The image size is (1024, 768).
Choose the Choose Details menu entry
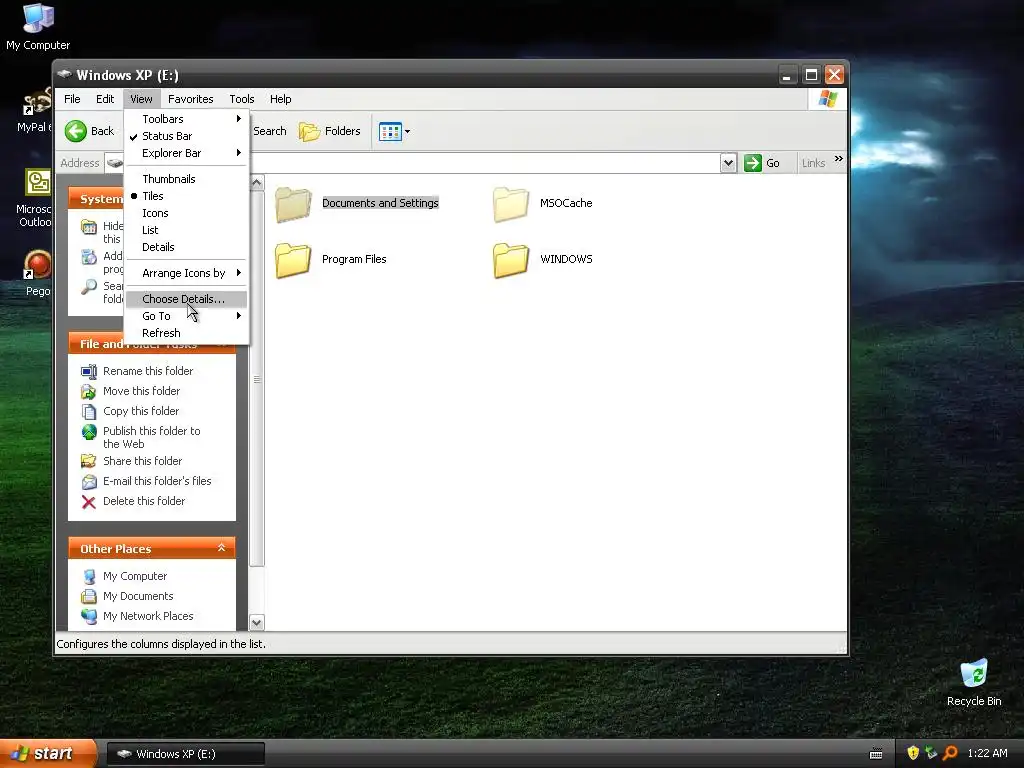click(x=186, y=299)
